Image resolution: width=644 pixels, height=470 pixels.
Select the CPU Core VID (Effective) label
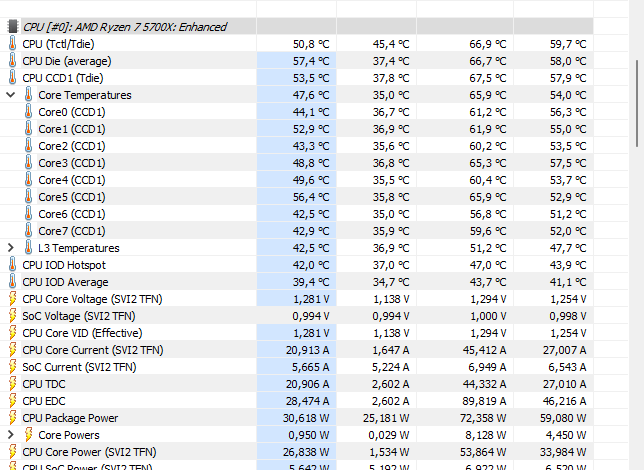[83, 333]
